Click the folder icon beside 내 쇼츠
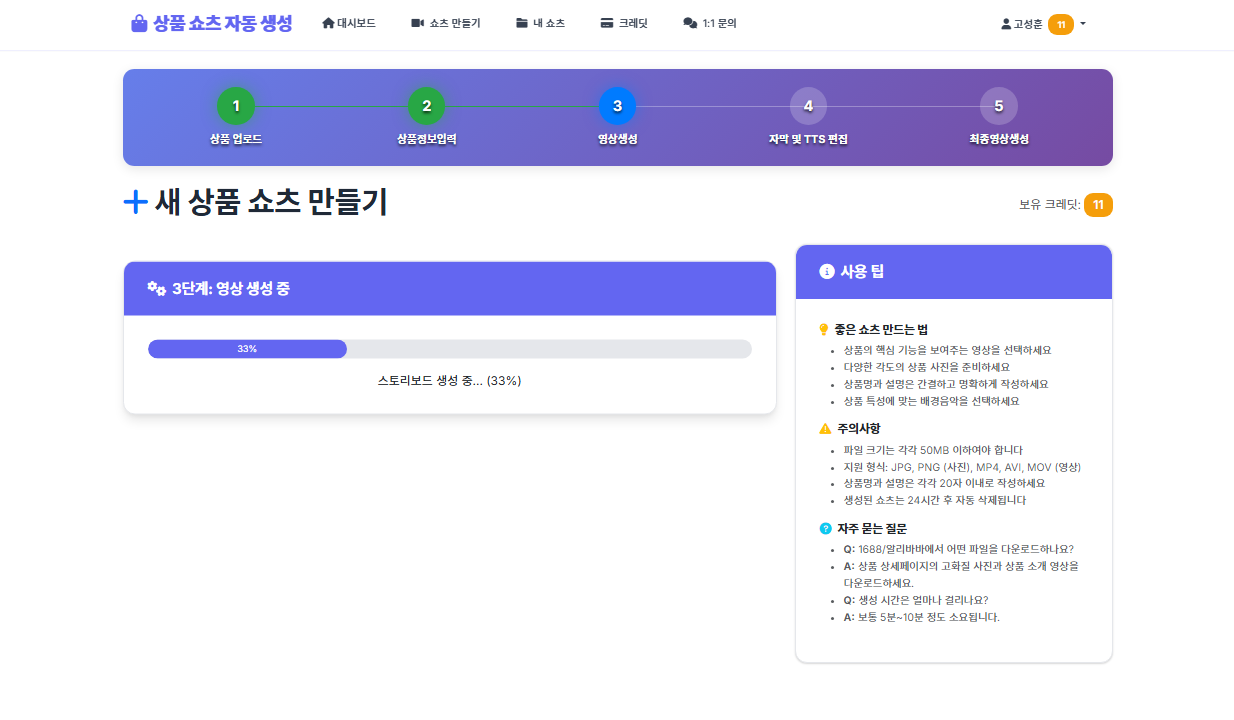Viewport: 1234px width, 720px height. 522,23
